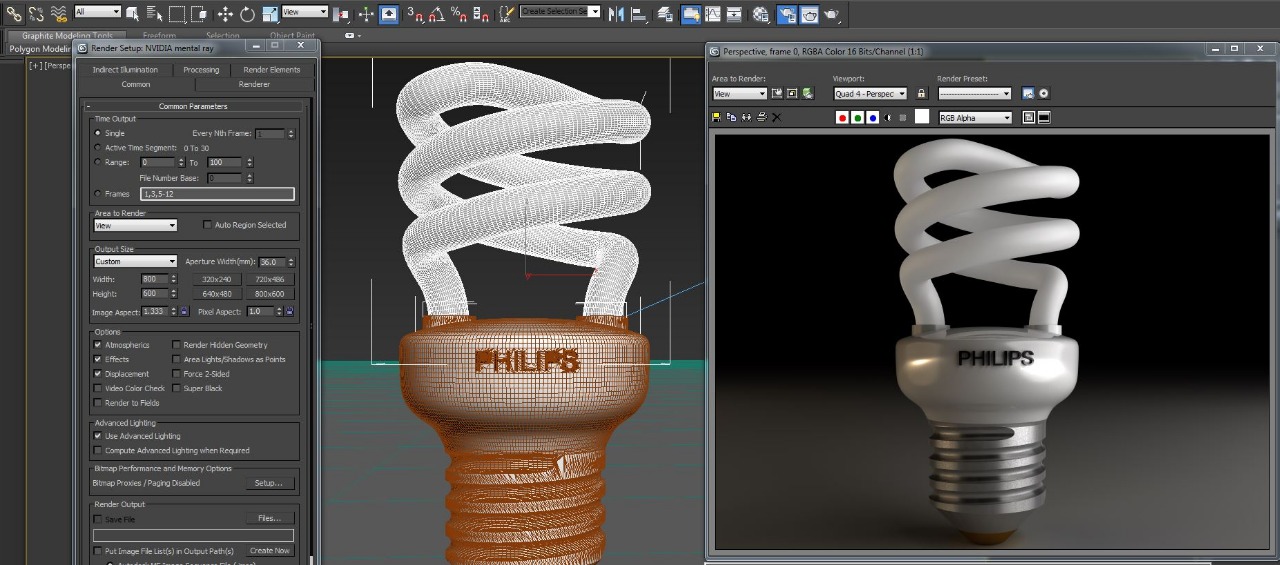1280x565 pixels.
Task: Open the RGB Alpha channel dropdown
Action: pyautogui.click(x=974, y=118)
